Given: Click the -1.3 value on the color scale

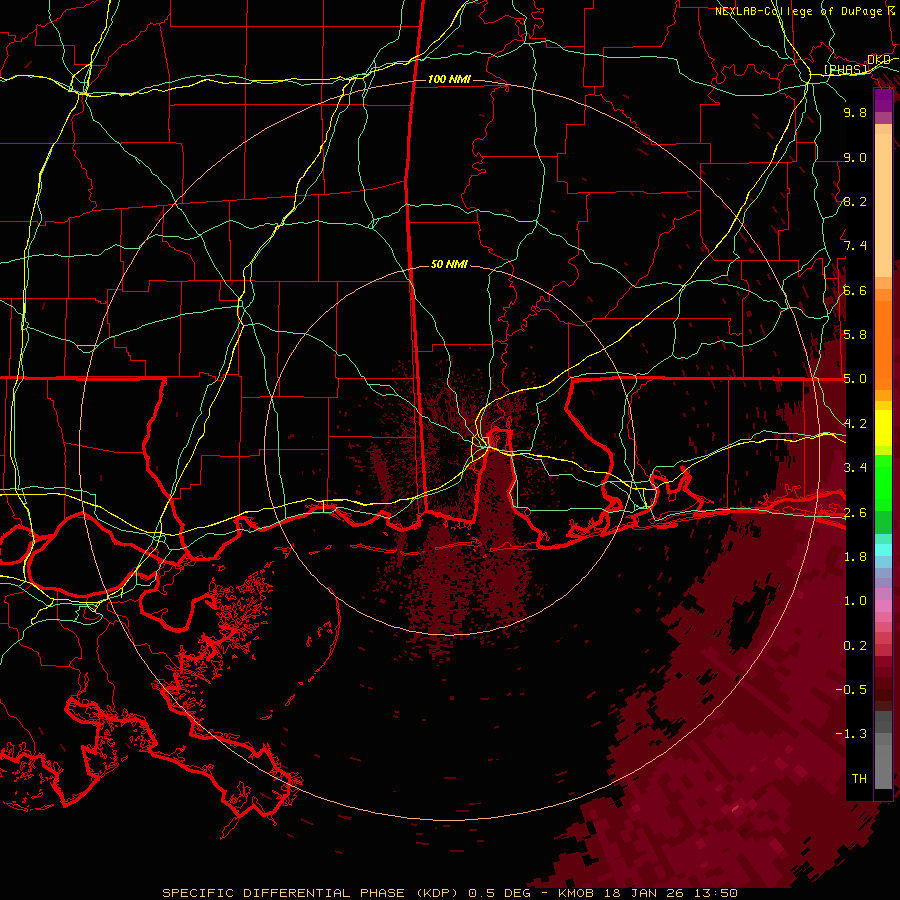Looking at the screenshot, I should click(851, 734).
